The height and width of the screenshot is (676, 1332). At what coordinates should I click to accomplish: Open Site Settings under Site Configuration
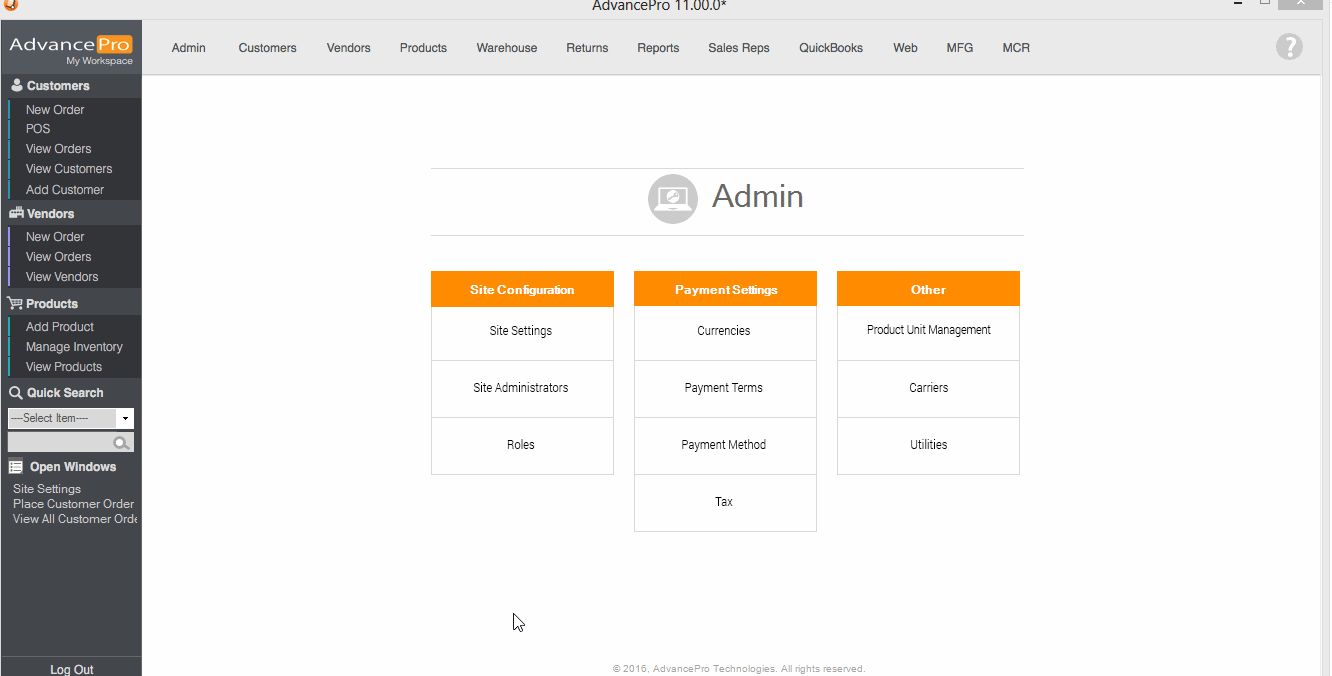click(521, 331)
